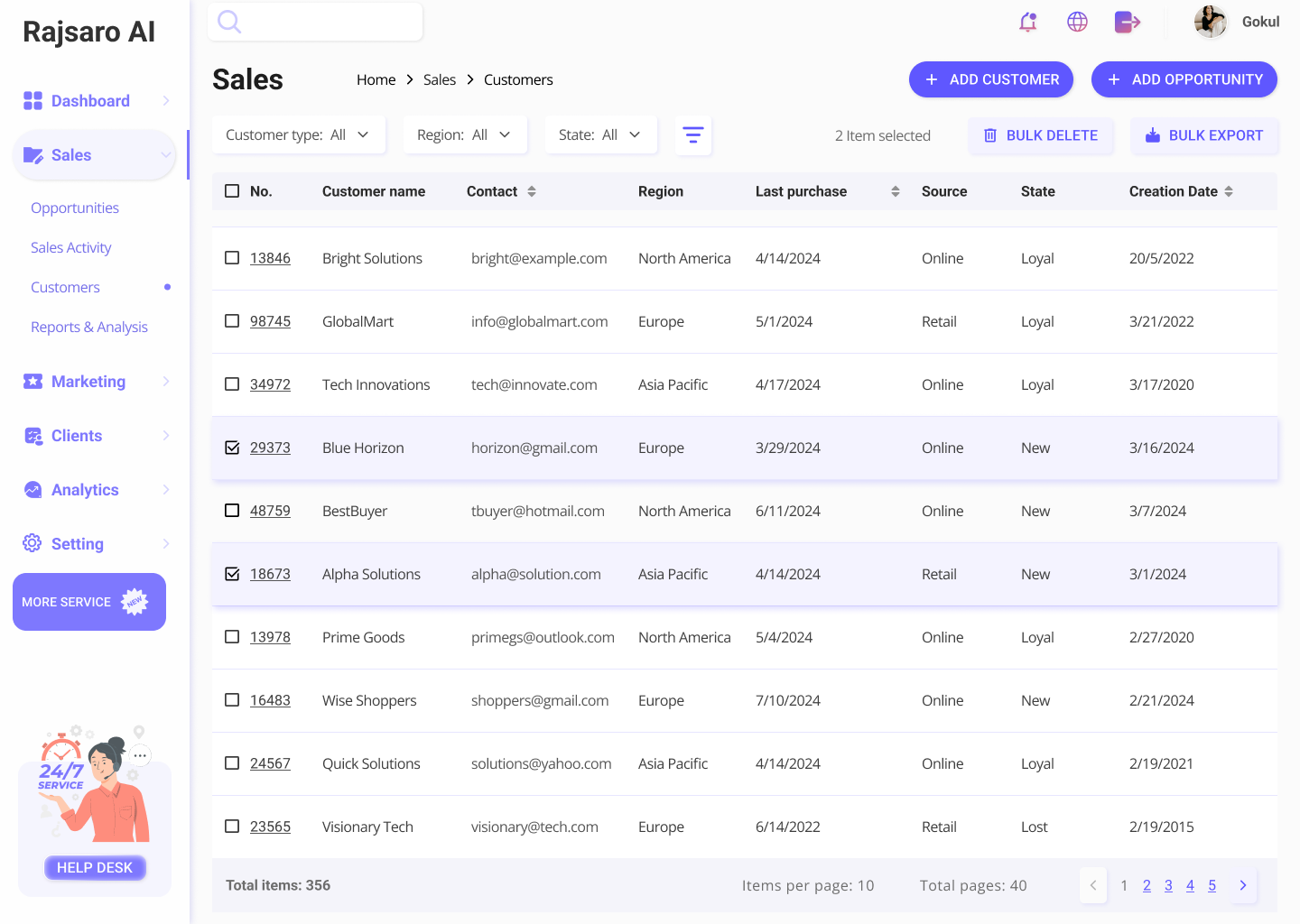Click the search magnifier icon
Image resolution: width=1300 pixels, height=924 pixels.
pos(229,22)
